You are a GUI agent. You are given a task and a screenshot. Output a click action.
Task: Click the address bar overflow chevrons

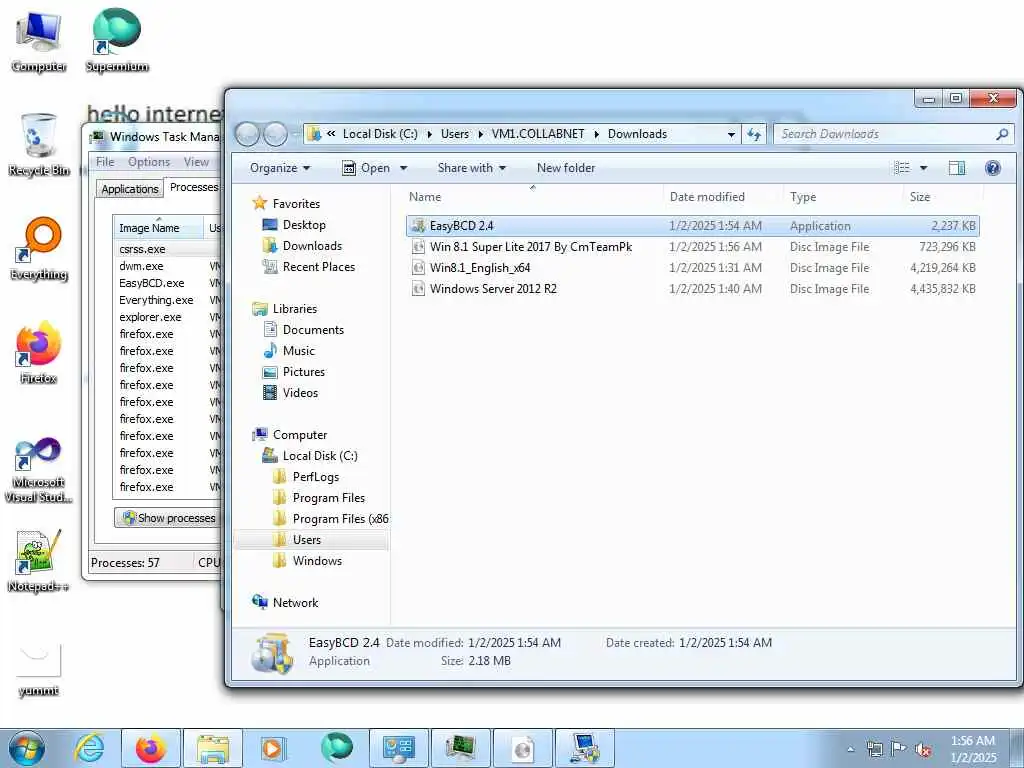(331, 134)
